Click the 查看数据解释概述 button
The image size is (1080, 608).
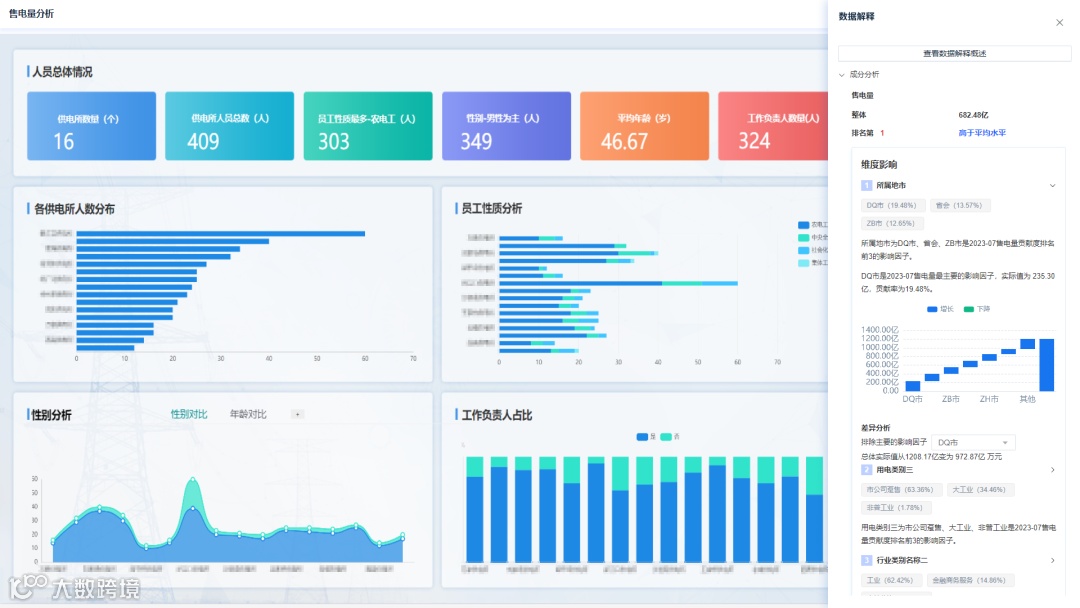click(954, 53)
